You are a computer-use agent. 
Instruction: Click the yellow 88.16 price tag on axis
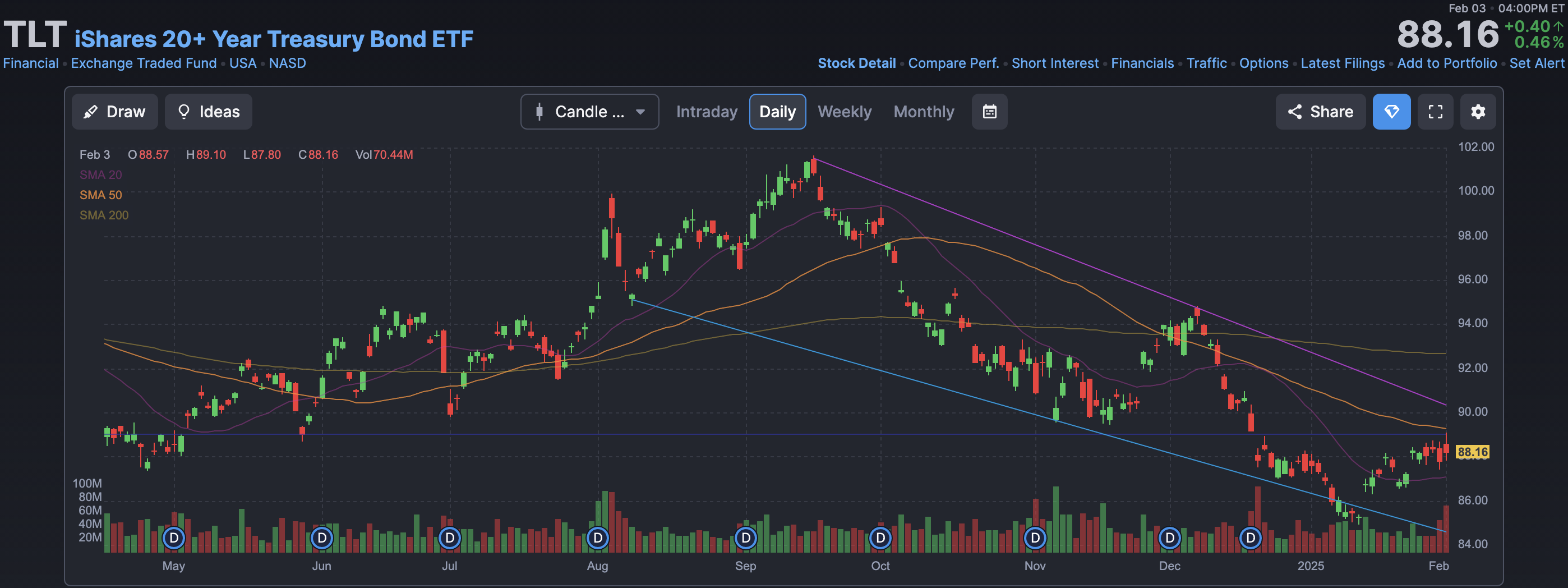1472,452
